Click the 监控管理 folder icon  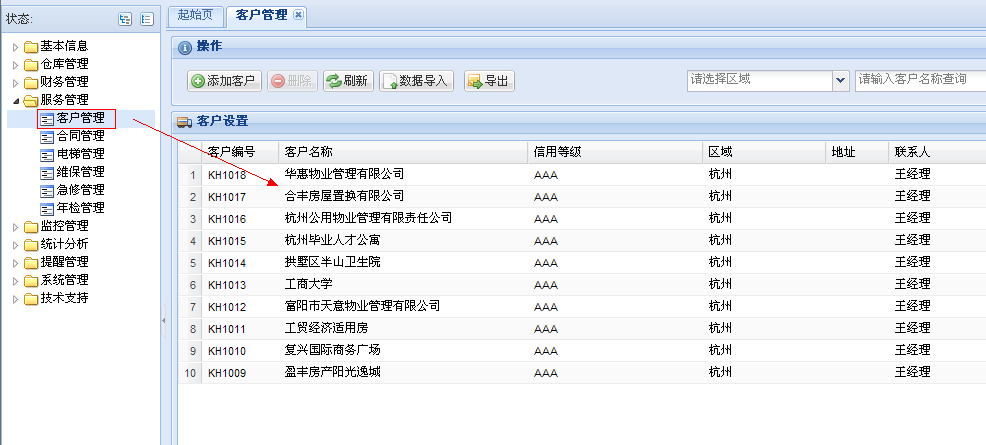[x=31, y=226]
